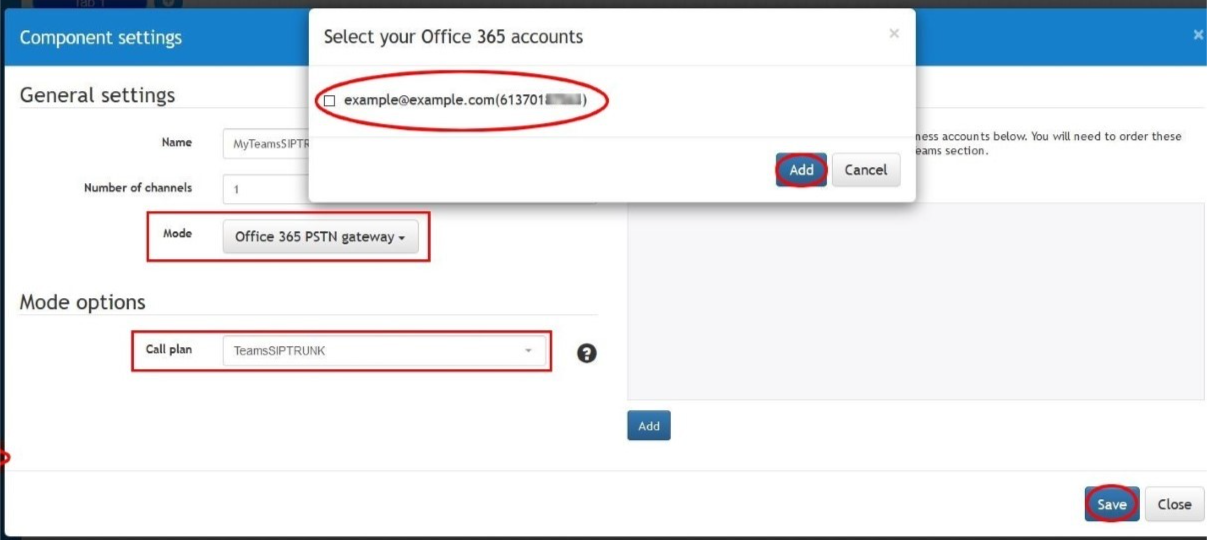
Task: Click the plus icon next to Tab 1
Action: click(168, 4)
